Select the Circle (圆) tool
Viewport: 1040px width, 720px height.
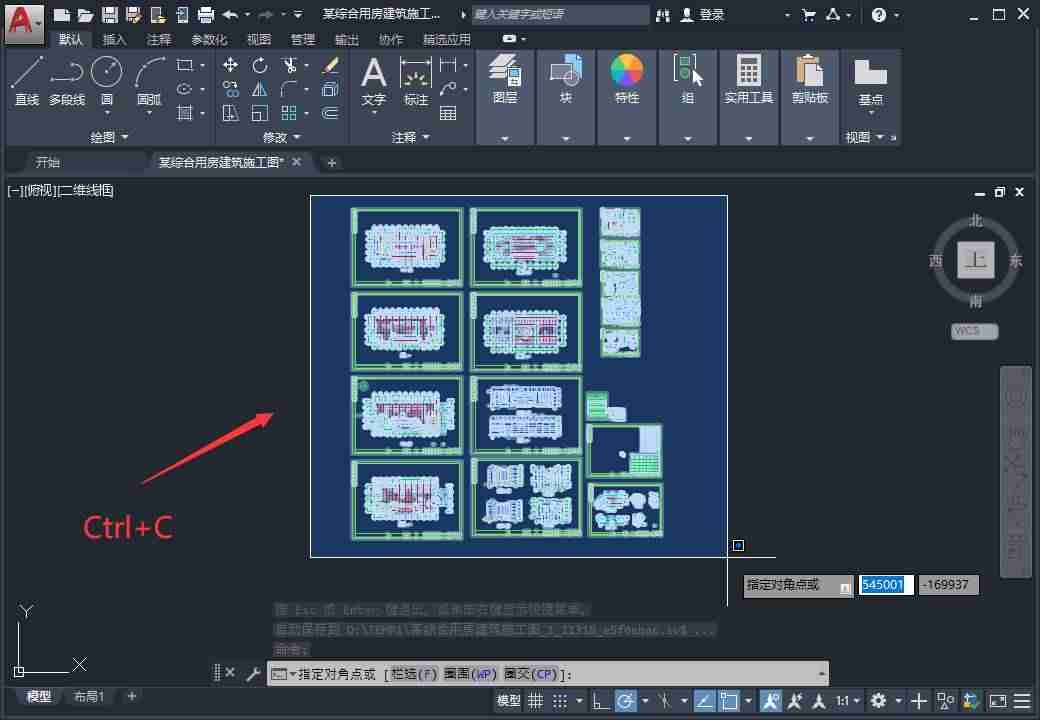[x=106, y=81]
